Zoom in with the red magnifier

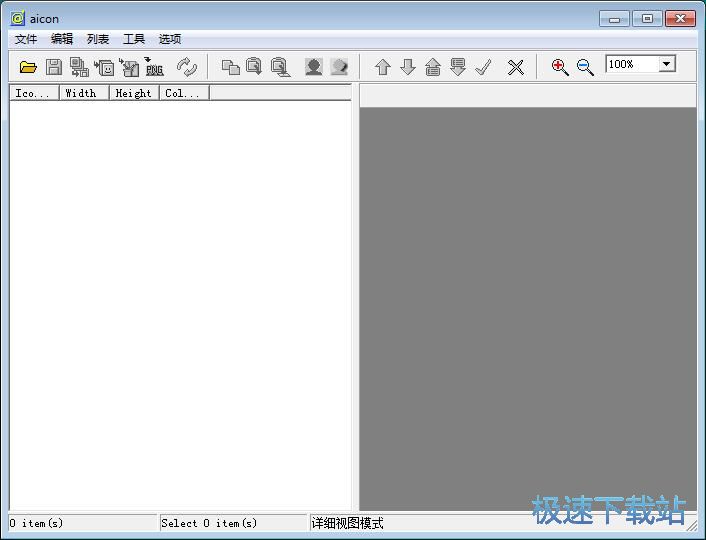click(560, 67)
